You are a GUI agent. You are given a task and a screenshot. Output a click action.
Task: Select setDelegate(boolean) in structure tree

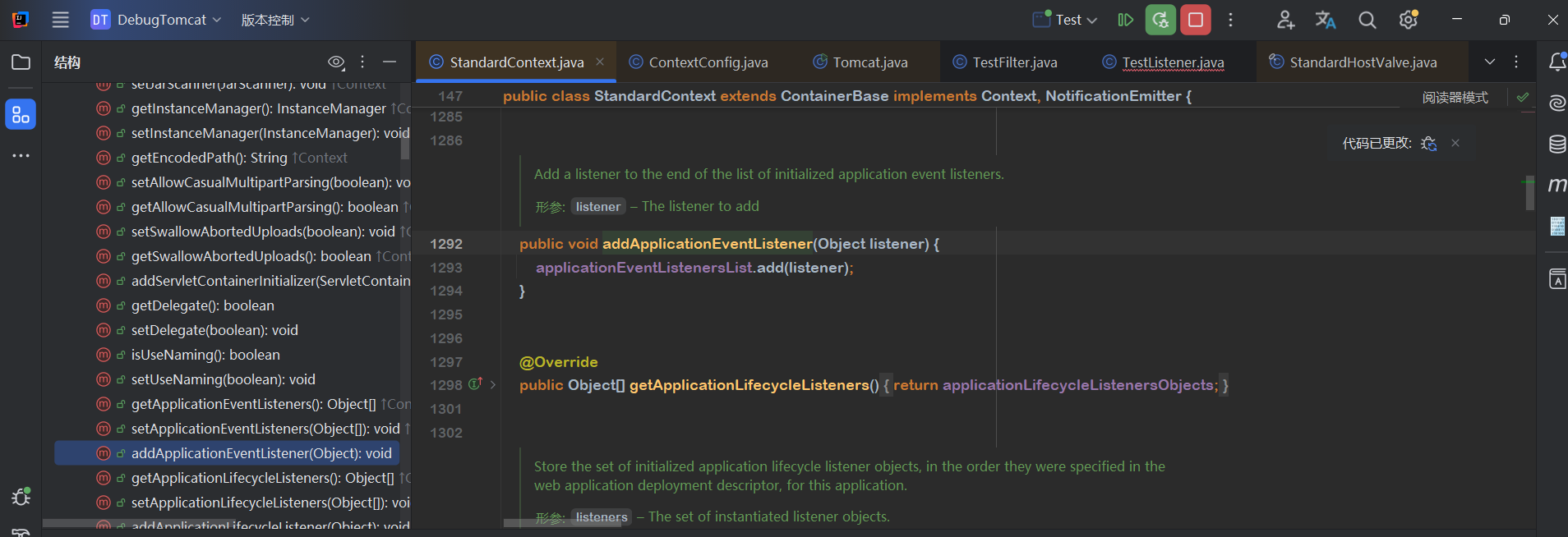(x=214, y=330)
